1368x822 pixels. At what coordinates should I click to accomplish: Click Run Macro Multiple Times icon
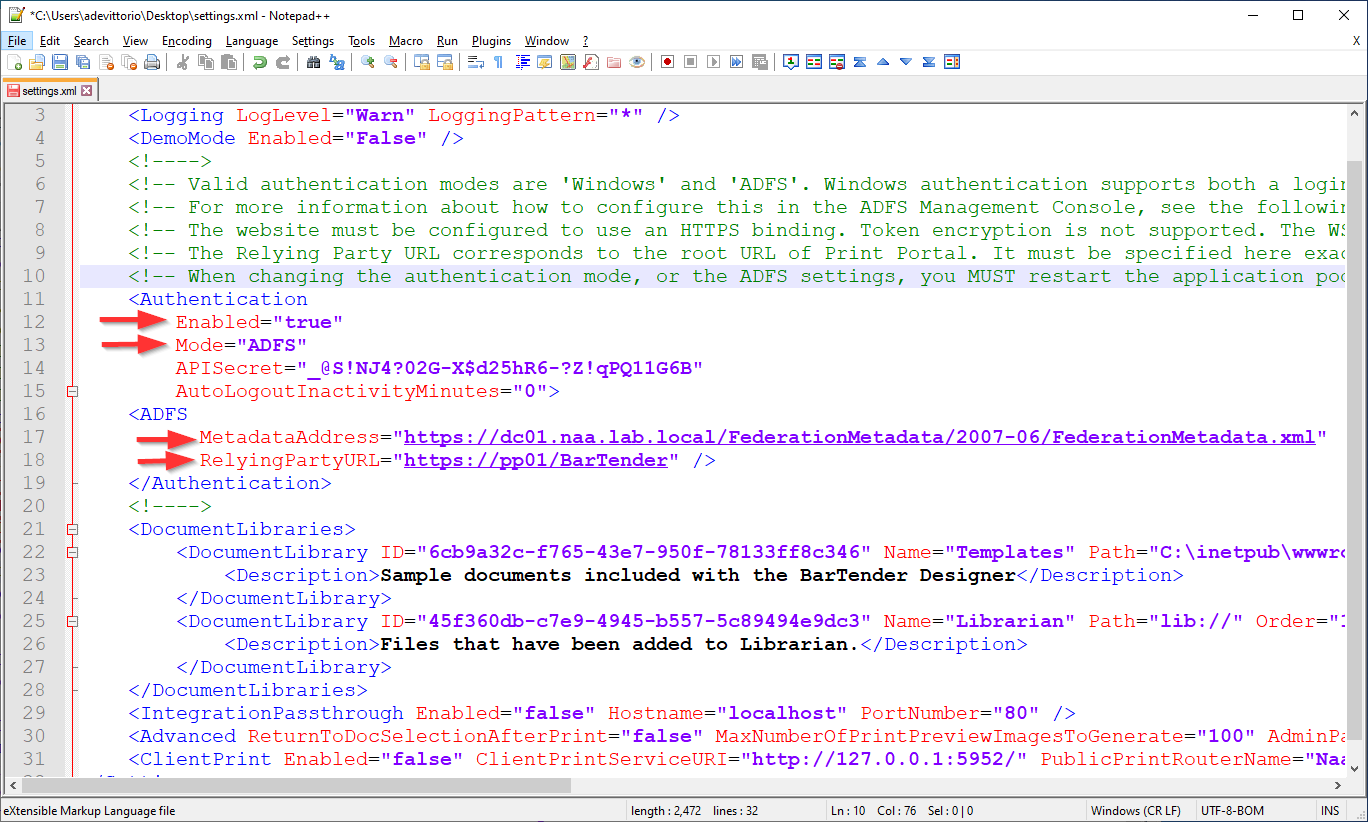(x=736, y=62)
